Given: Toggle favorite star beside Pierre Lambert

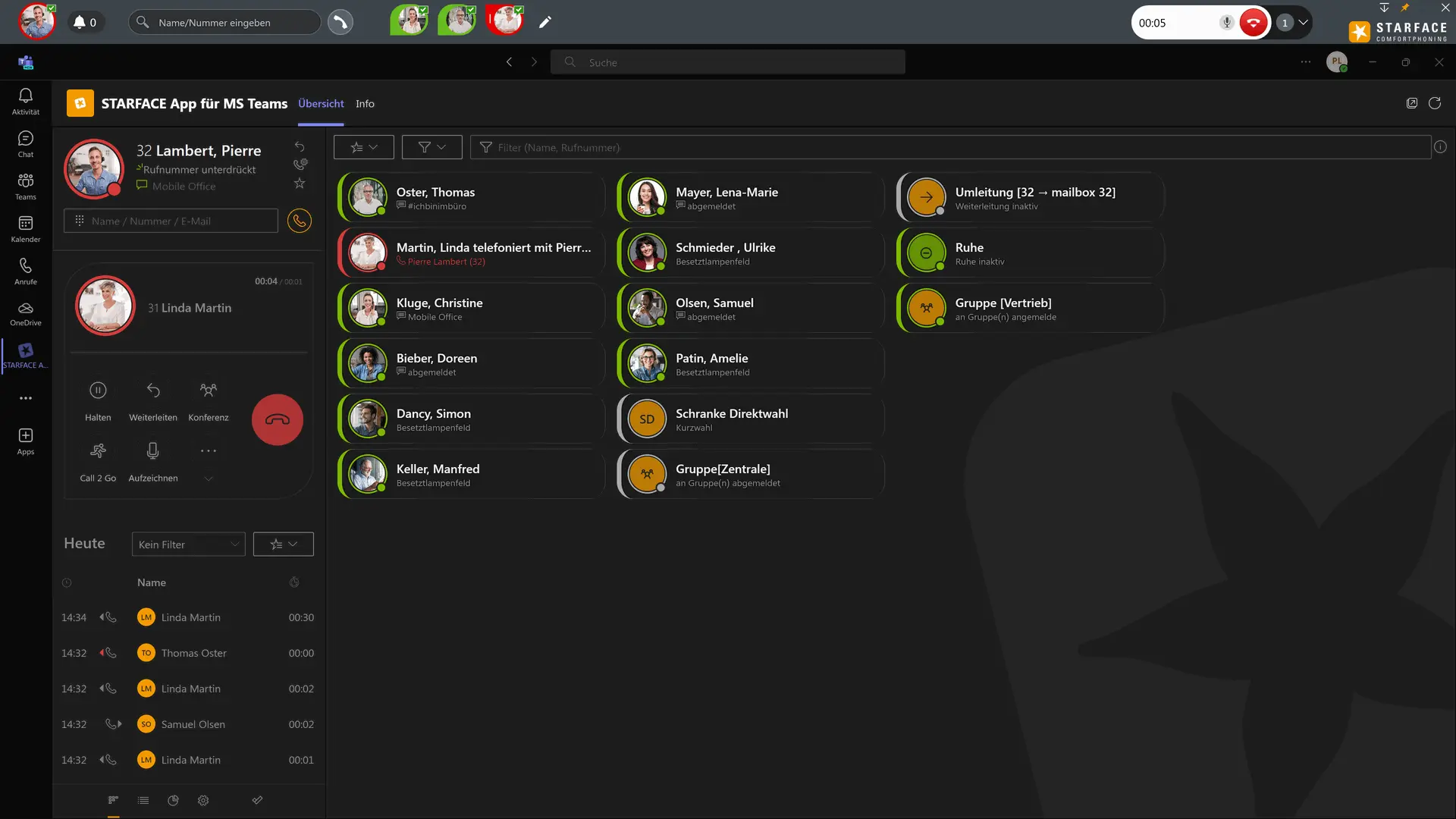Looking at the screenshot, I should tap(300, 184).
